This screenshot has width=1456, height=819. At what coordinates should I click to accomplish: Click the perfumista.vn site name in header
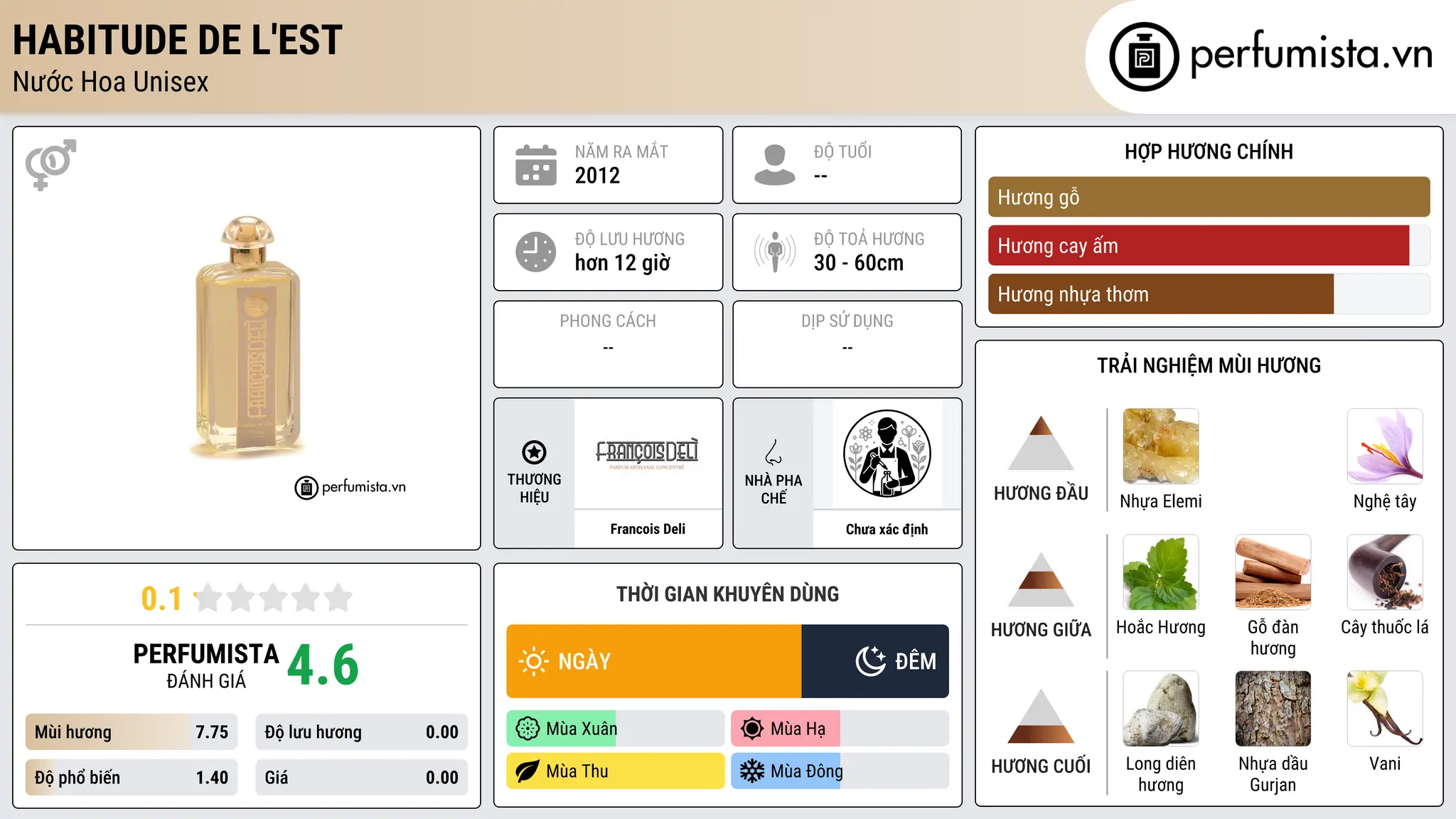(1311, 54)
